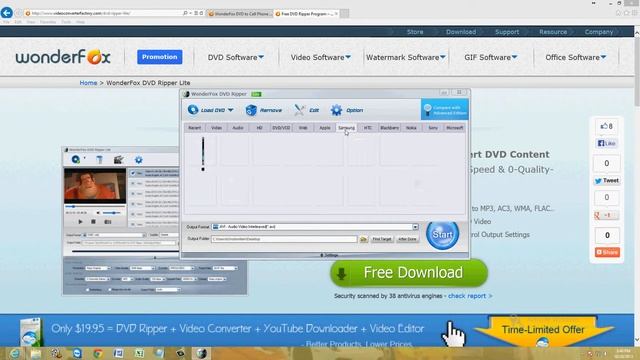Open the Resource link in the top bar
Image resolution: width=640 pixels, height=360 pixels.
[553, 32]
